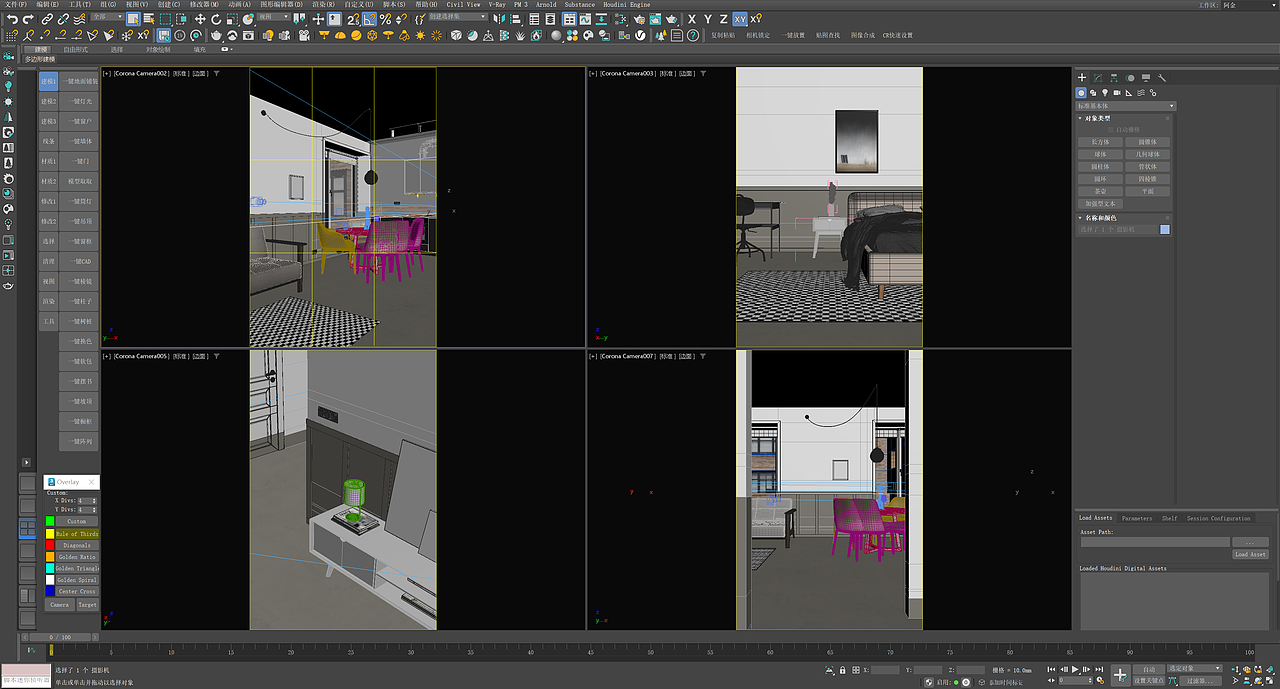The image size is (1280, 689).
Task: Open the Motion command panel tab
Action: 1130,77
